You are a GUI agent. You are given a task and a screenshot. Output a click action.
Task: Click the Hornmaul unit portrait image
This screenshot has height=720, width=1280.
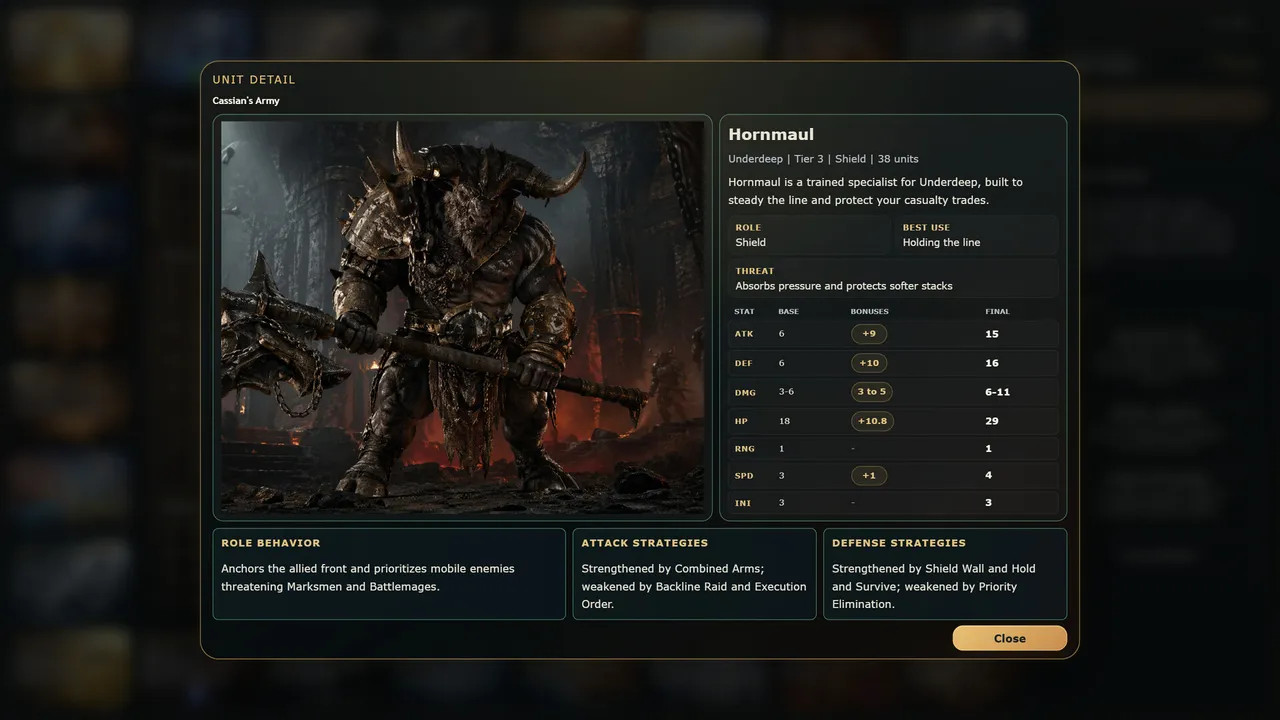click(x=463, y=318)
